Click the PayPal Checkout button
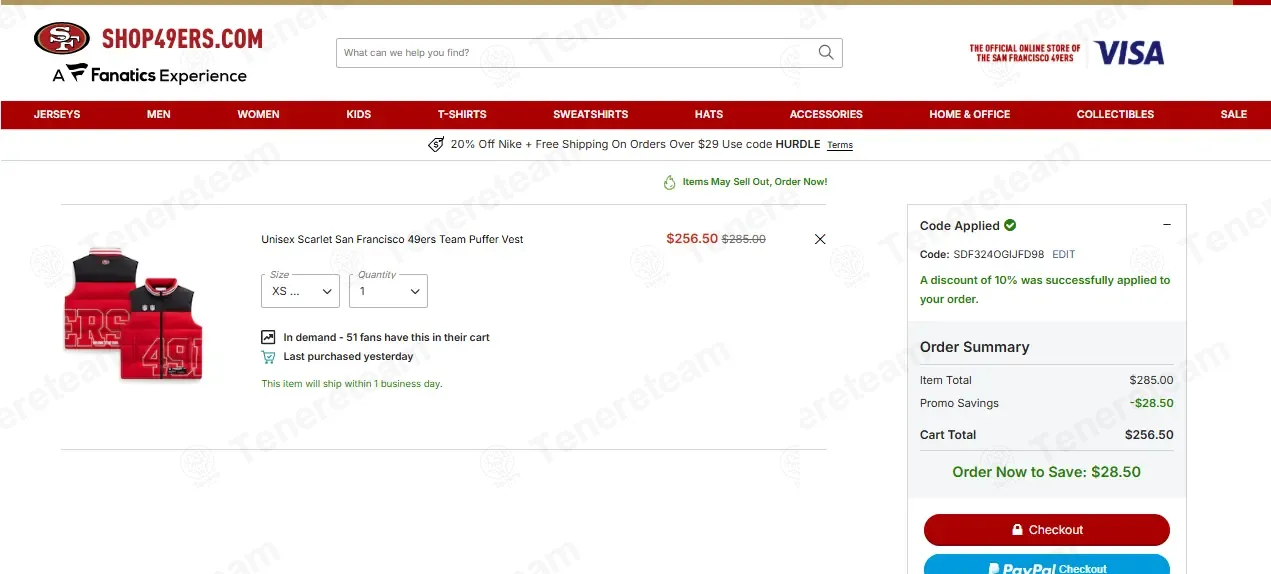Viewport: 1271px width, 574px height. tap(1047, 566)
